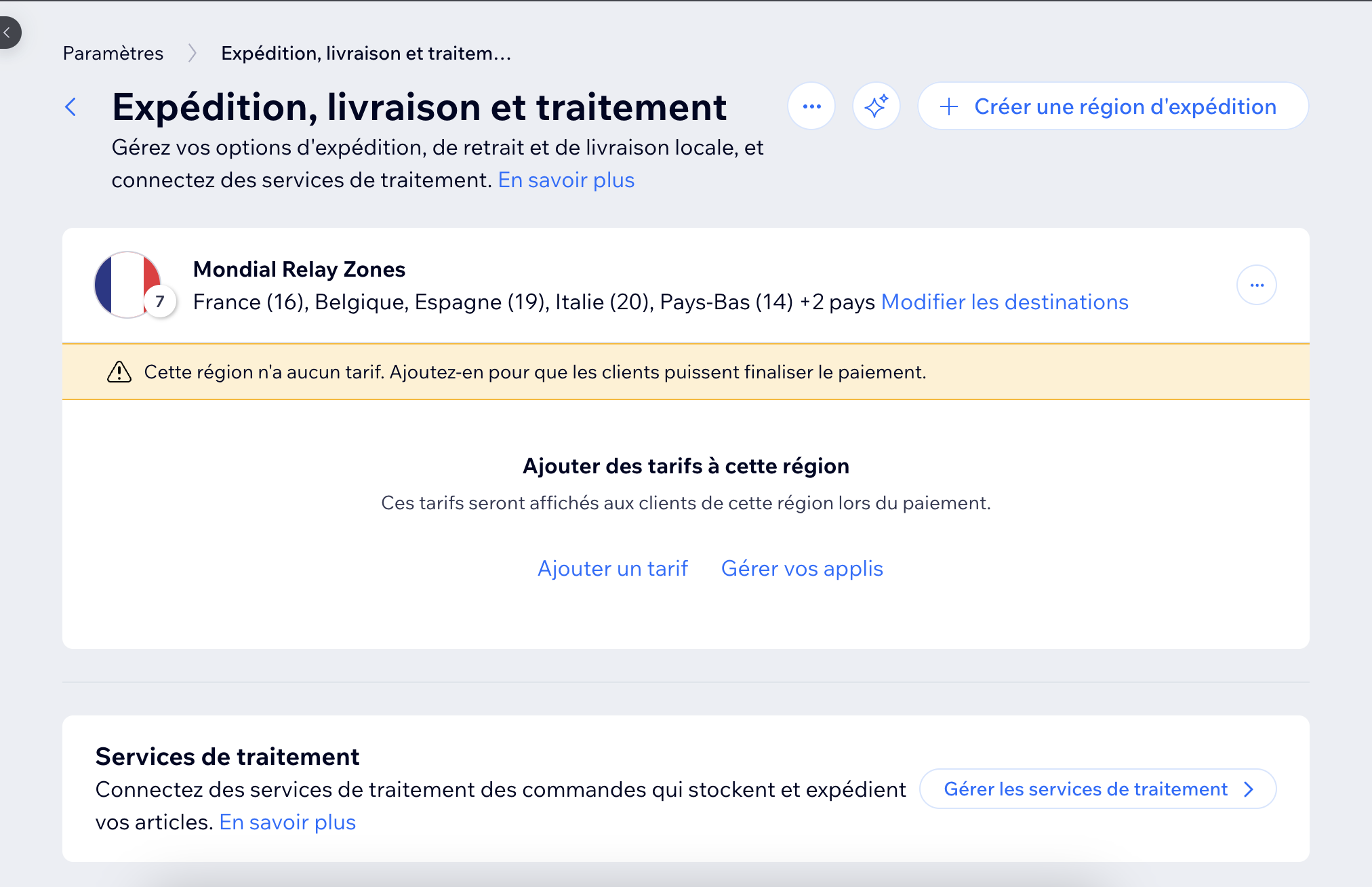Open En savoir plus under Services de traitement

pos(287,822)
